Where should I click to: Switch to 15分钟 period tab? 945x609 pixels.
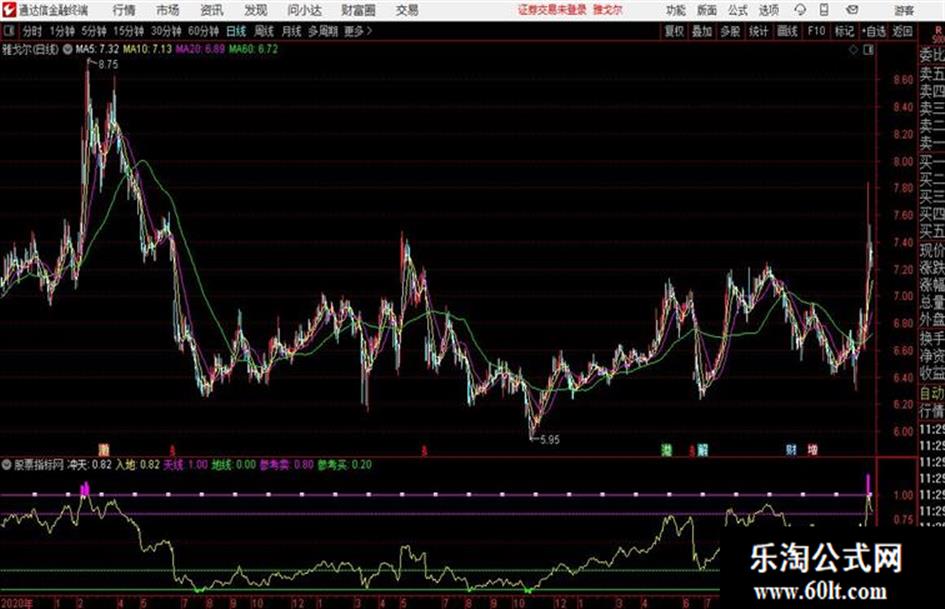[x=129, y=31]
